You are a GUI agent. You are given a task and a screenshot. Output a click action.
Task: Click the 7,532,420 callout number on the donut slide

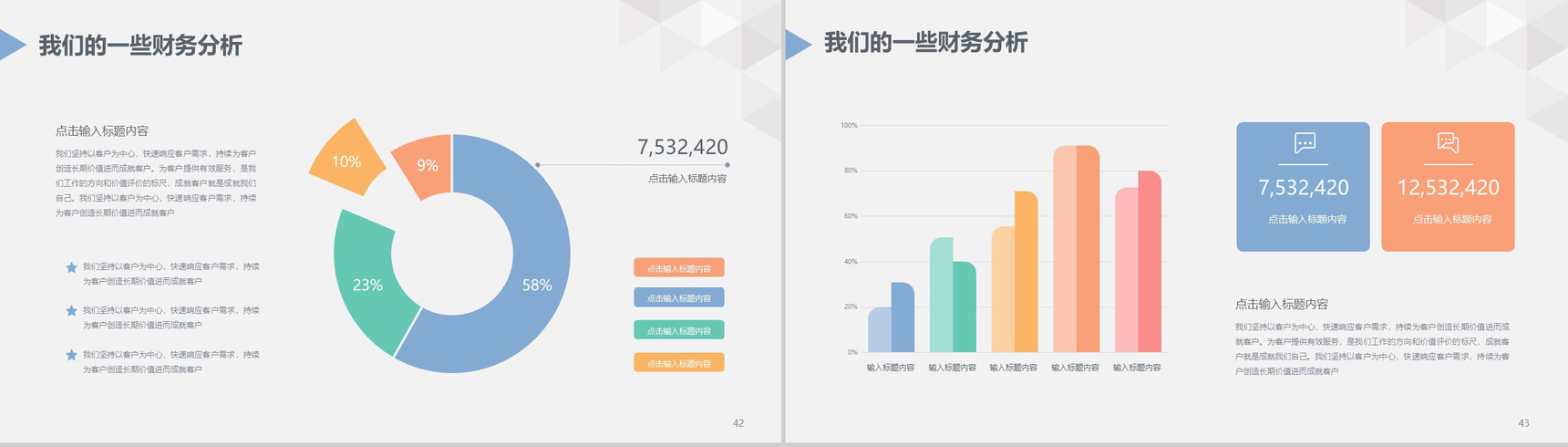point(682,147)
